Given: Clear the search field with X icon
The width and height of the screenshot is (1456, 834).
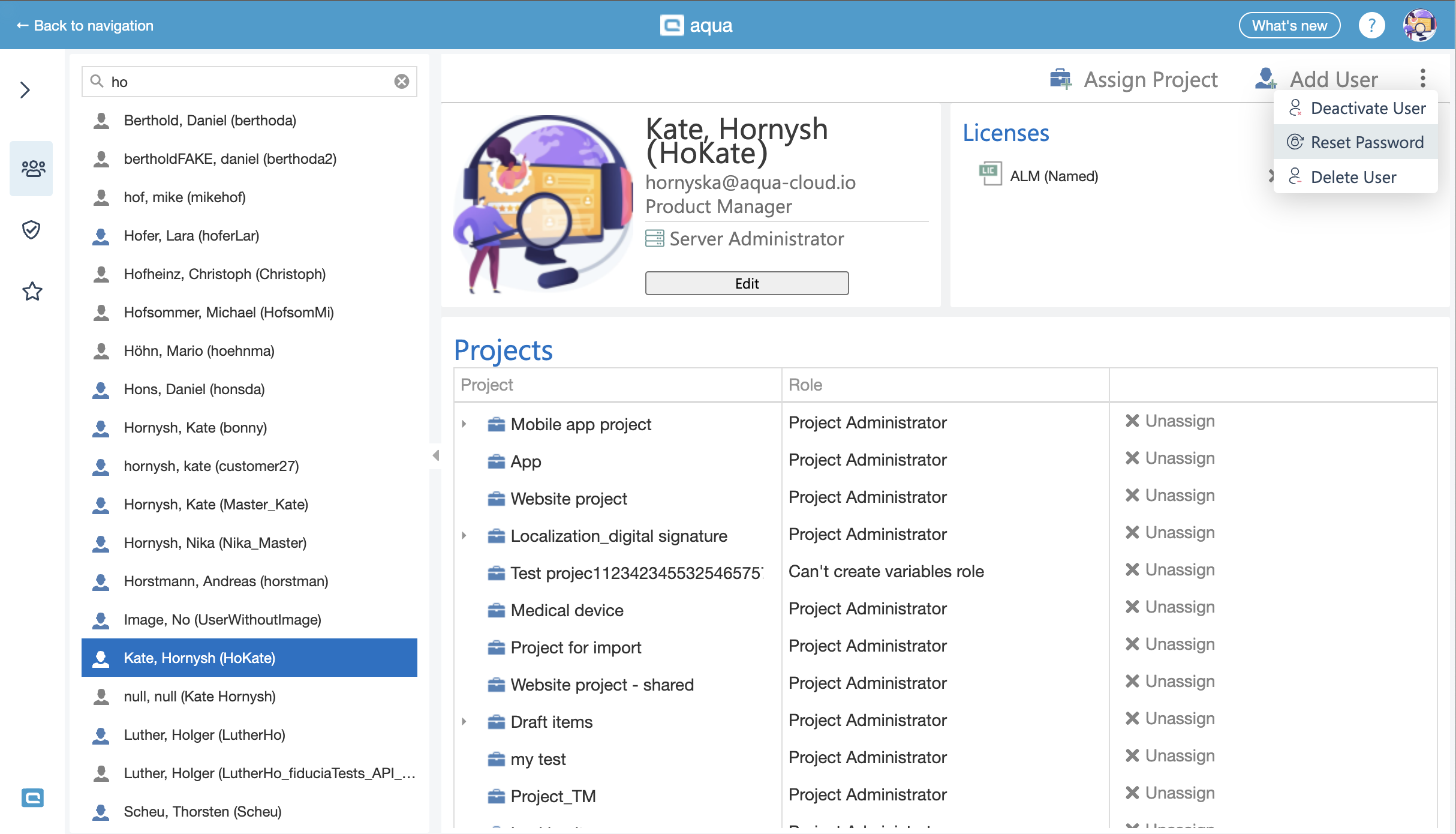Looking at the screenshot, I should 401,82.
